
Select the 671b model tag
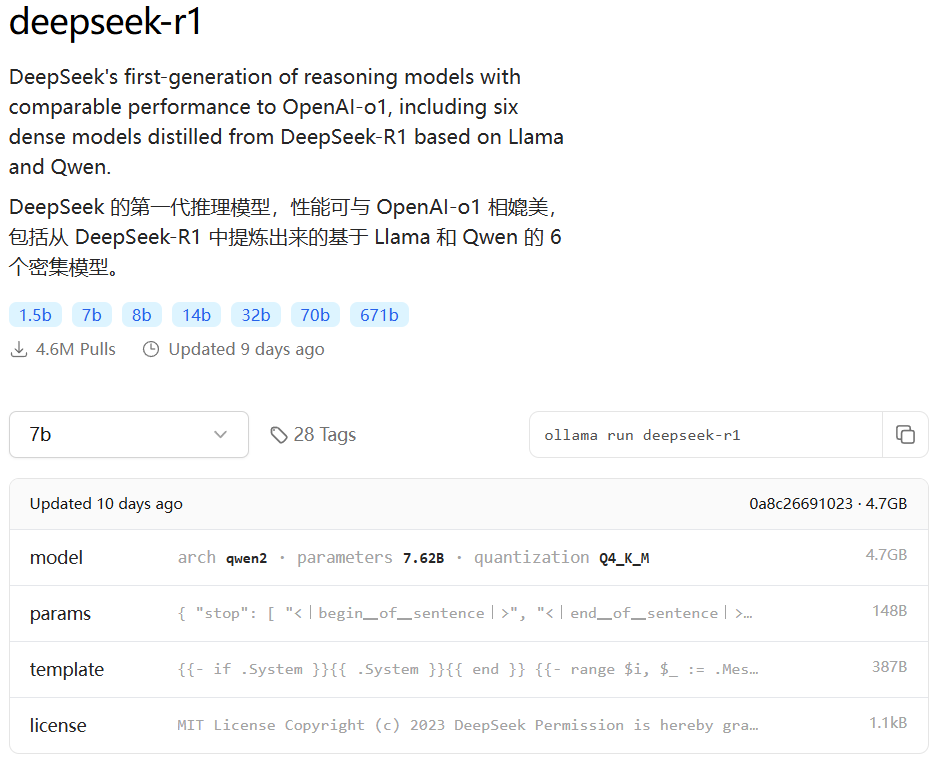pos(379,315)
